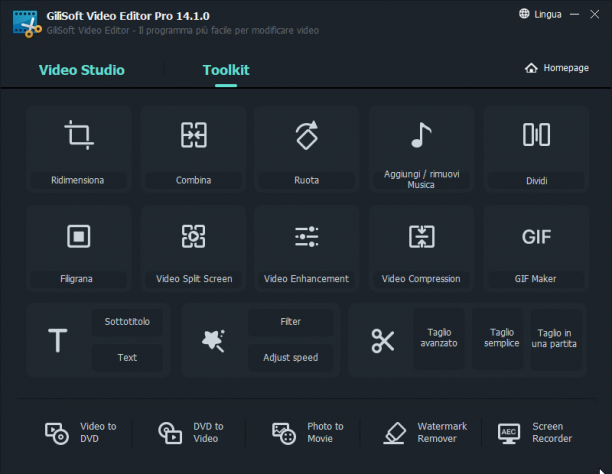Click the globe language icon
The height and width of the screenshot is (474, 612).
coord(524,14)
